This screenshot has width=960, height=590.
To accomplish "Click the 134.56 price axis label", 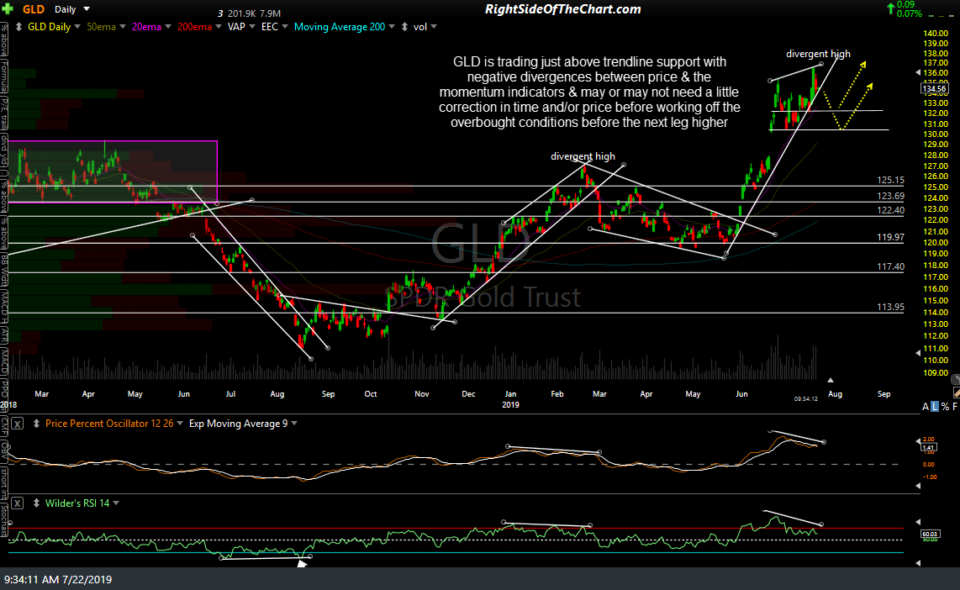I will pyautogui.click(x=935, y=87).
